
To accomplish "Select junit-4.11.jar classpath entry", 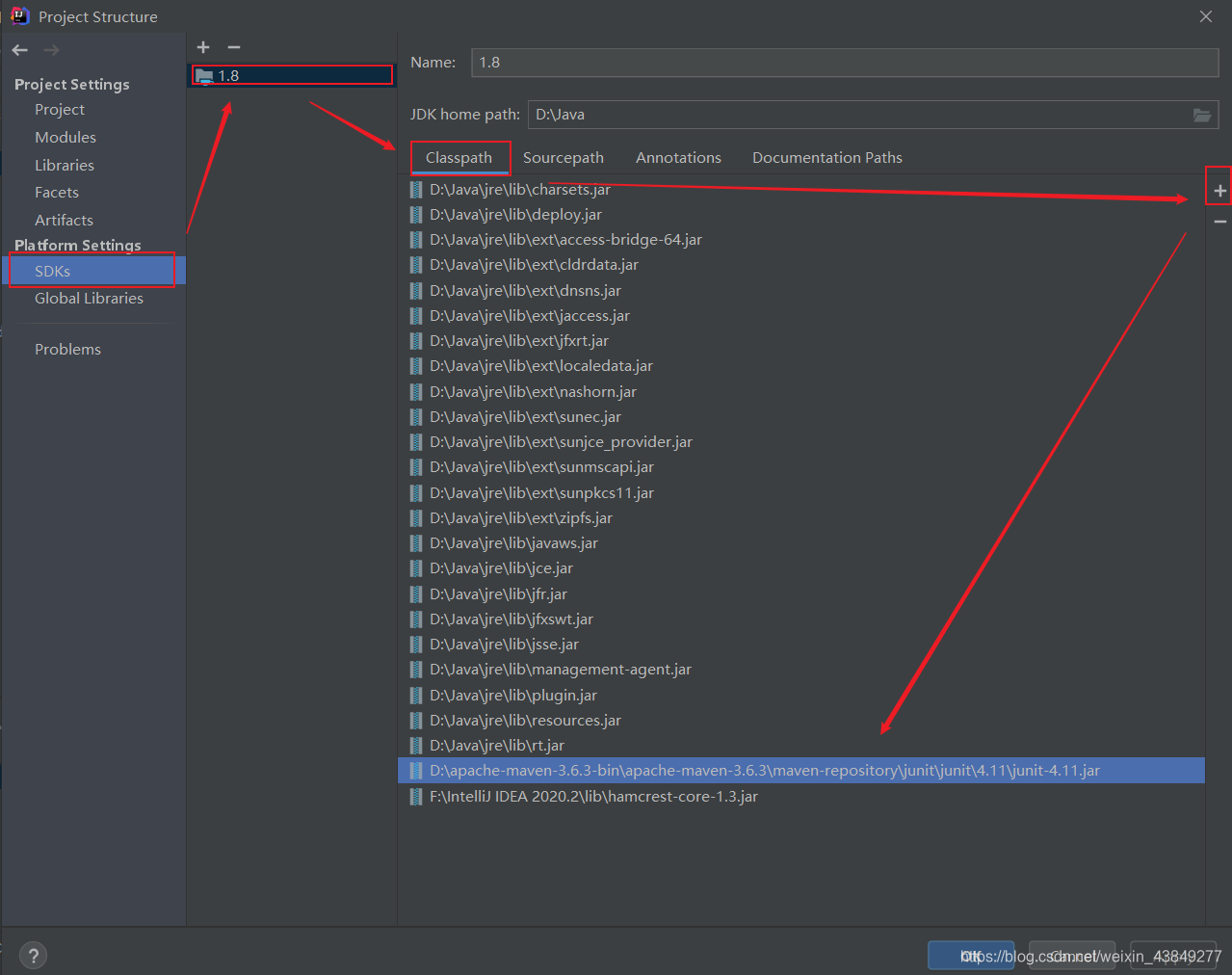I will 801,771.
